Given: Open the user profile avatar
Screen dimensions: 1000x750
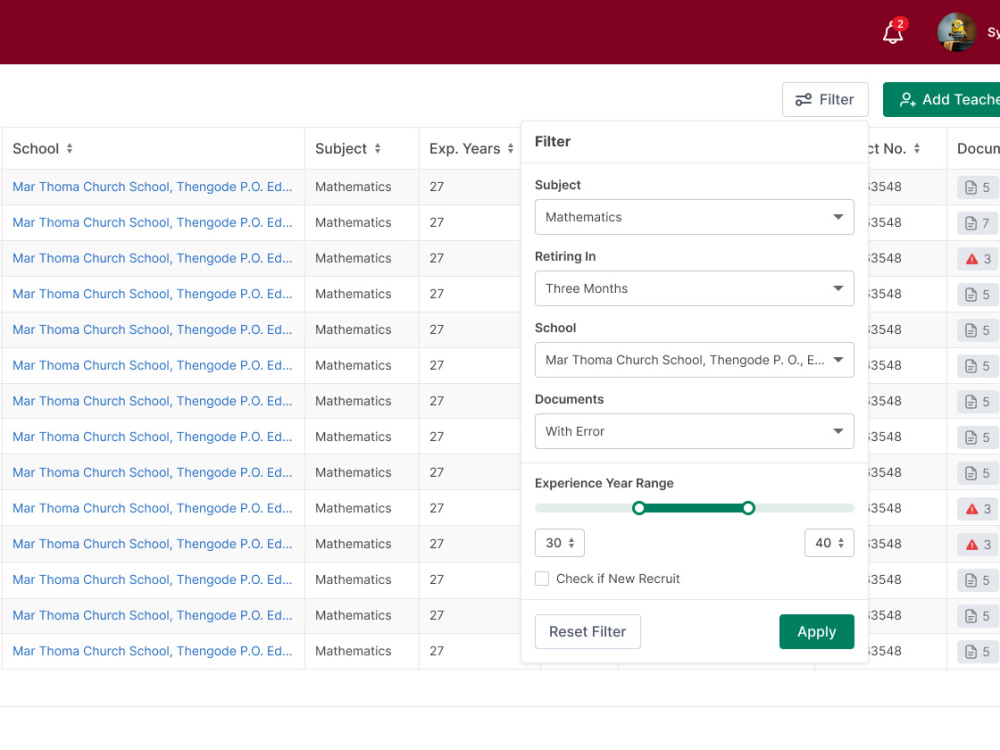Looking at the screenshot, I should (x=956, y=32).
